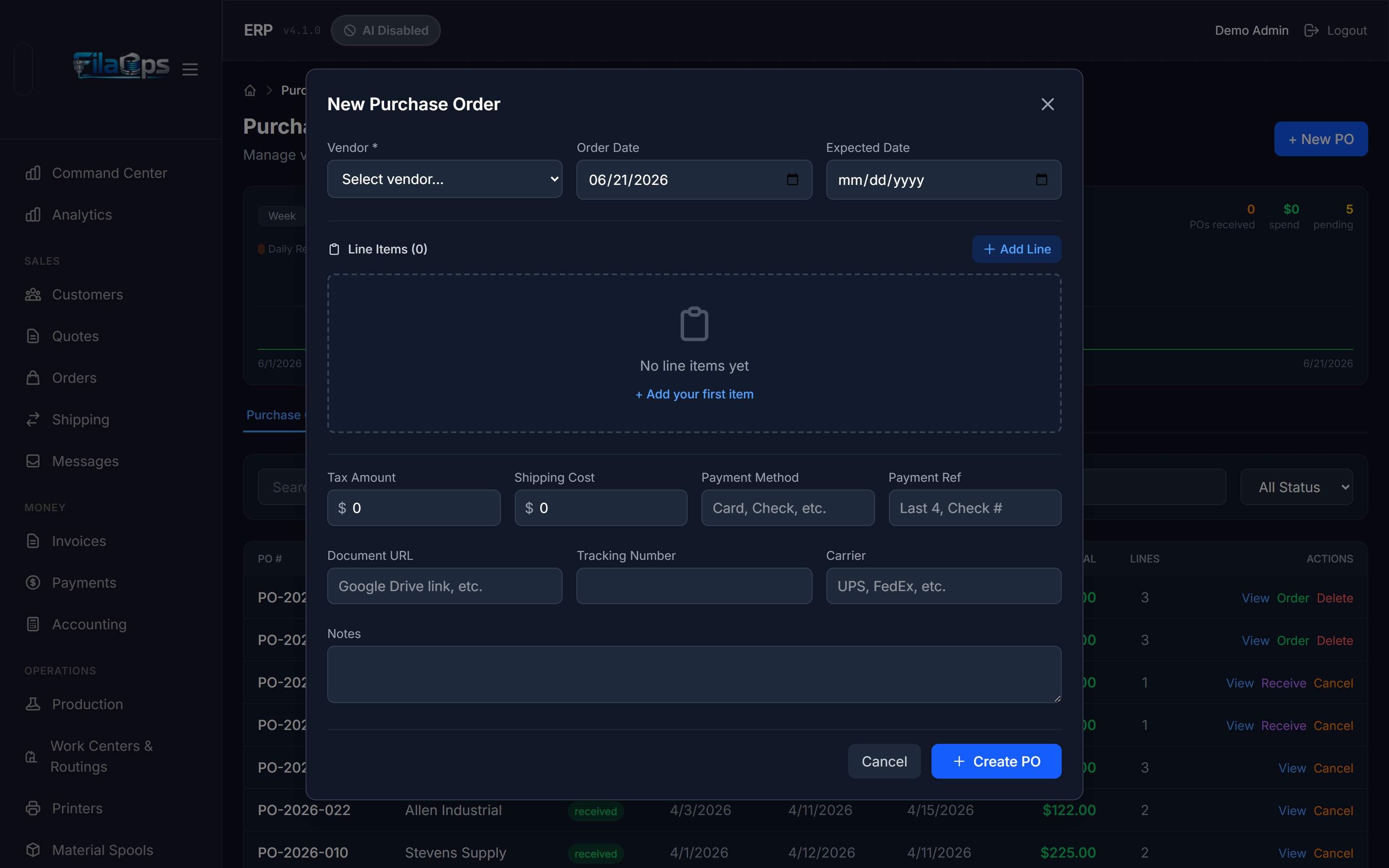Click the received badge for PO-2026-022
The height and width of the screenshot is (868, 1389).
tap(595, 811)
